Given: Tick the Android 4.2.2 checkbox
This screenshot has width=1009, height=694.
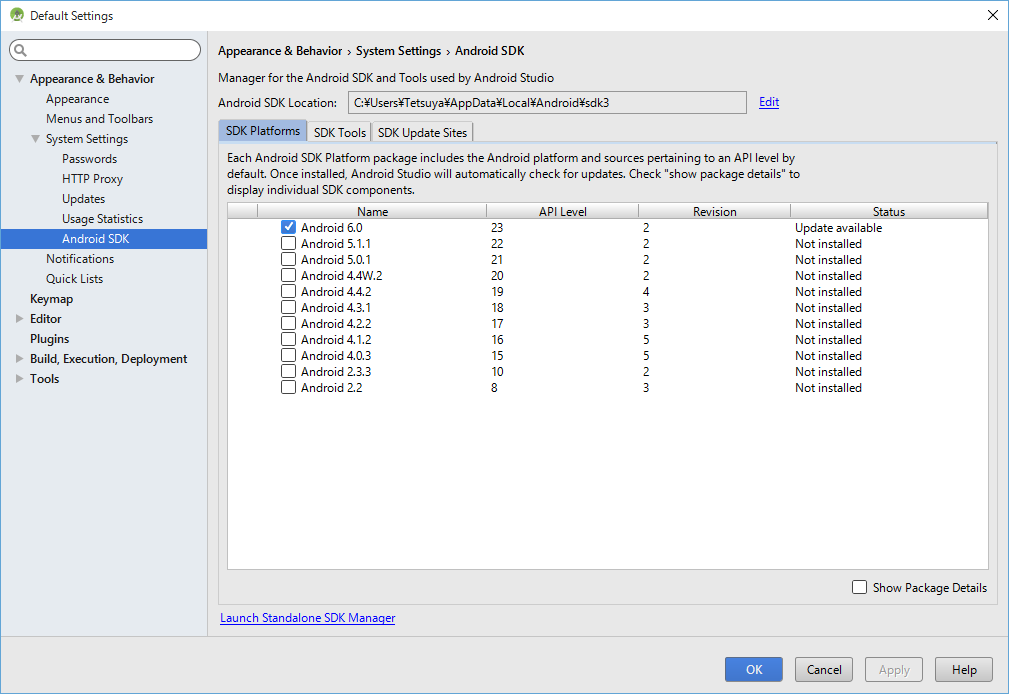Looking at the screenshot, I should tap(288, 324).
